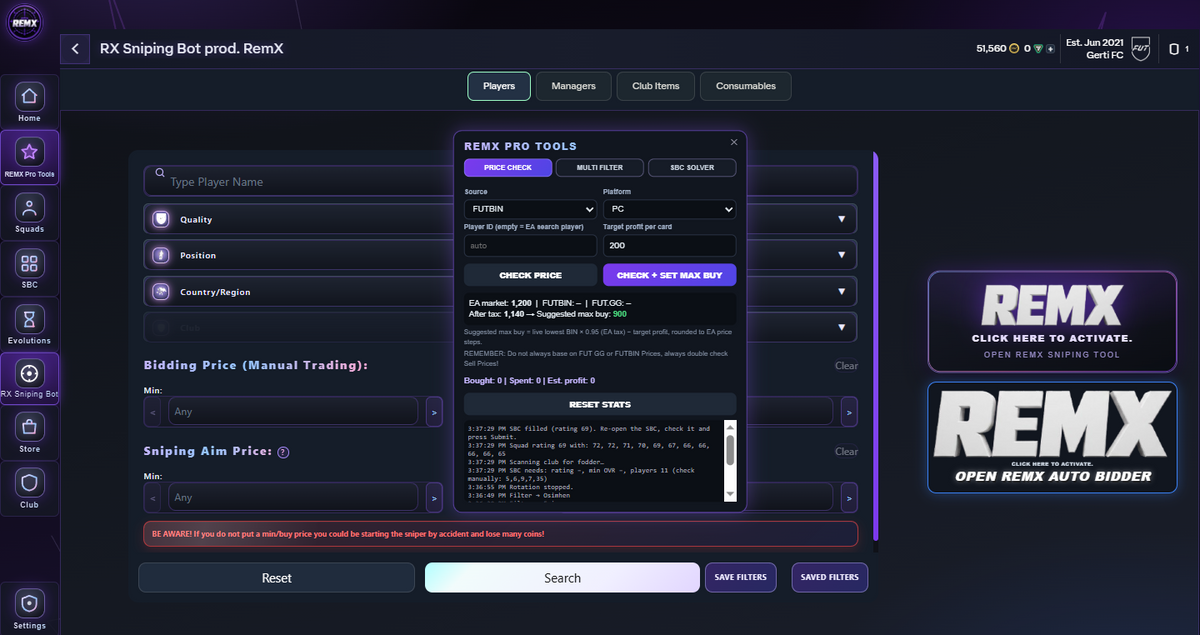1200x635 pixels.
Task: Click the Reset button beside Search
Action: (276, 578)
